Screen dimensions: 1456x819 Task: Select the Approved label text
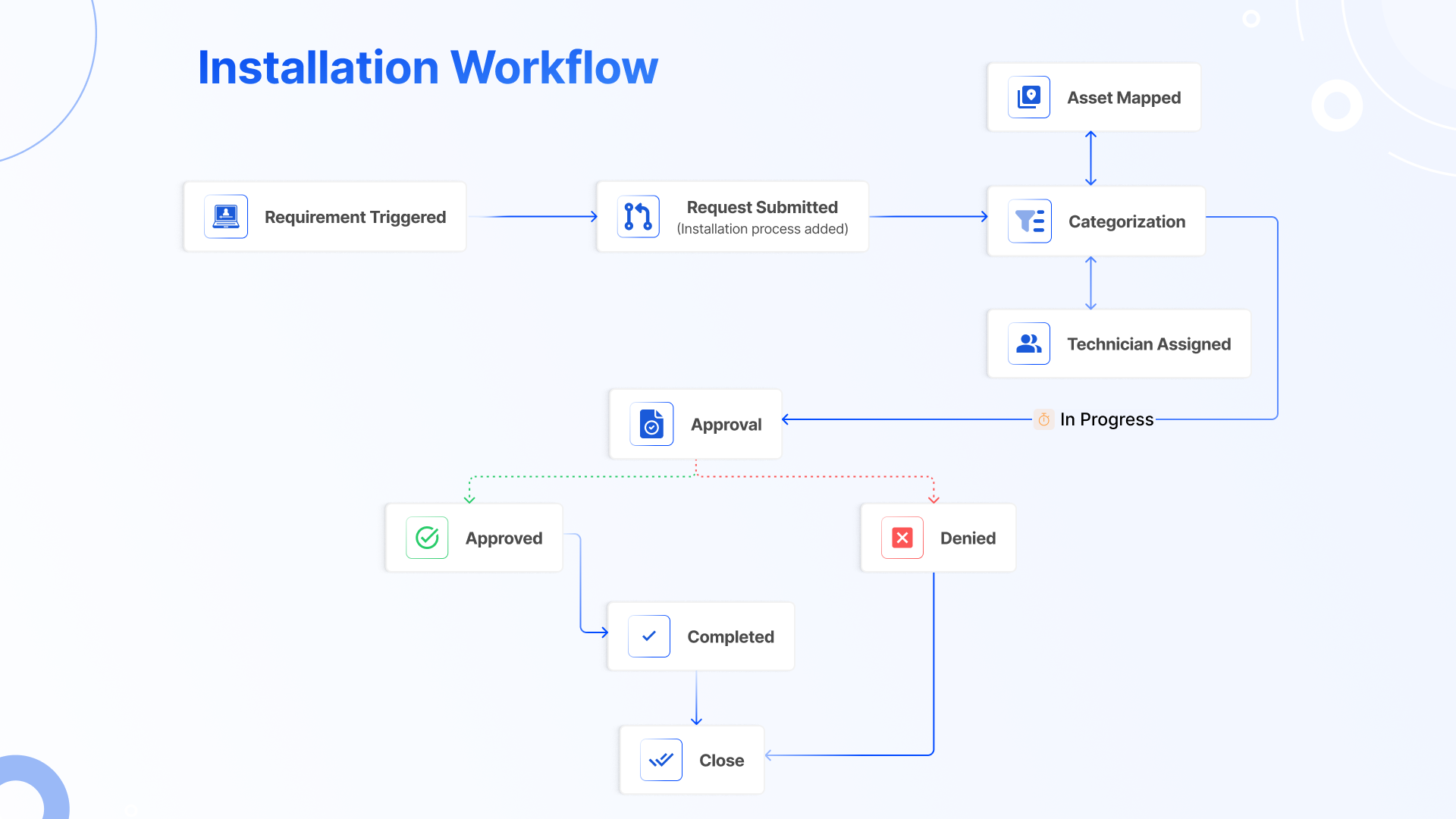click(504, 538)
